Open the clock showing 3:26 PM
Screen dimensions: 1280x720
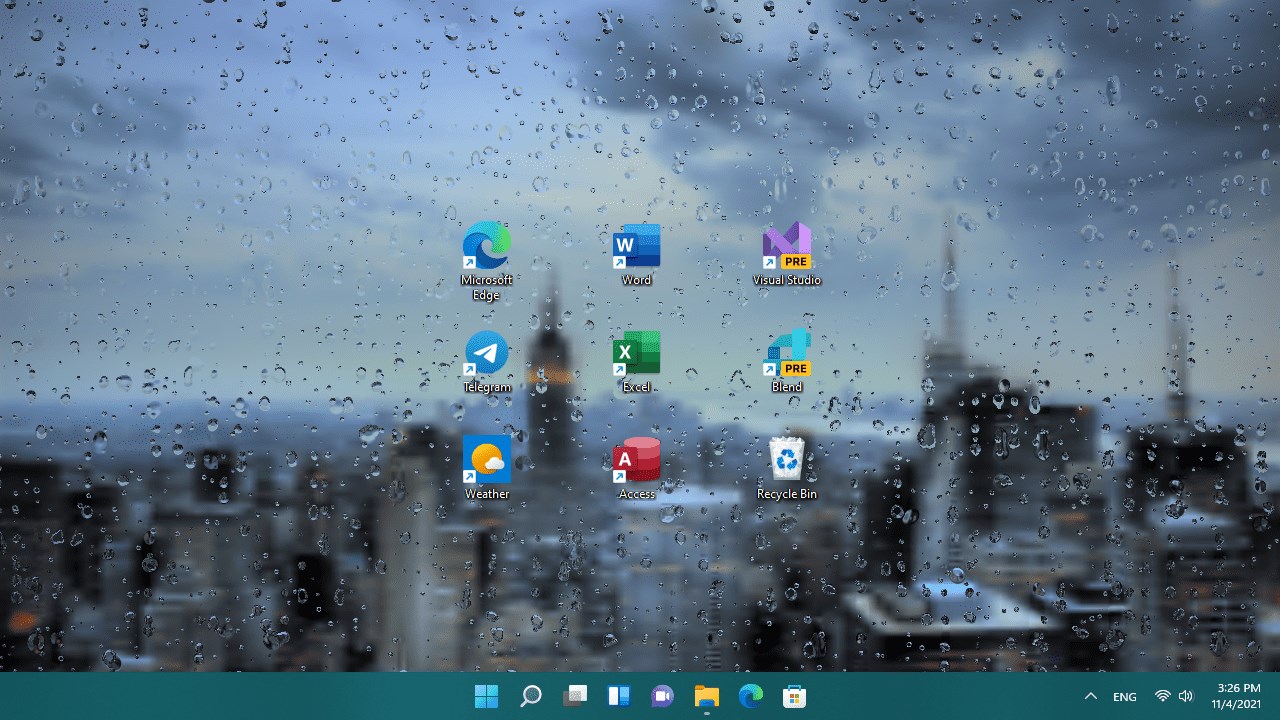[1237, 696]
